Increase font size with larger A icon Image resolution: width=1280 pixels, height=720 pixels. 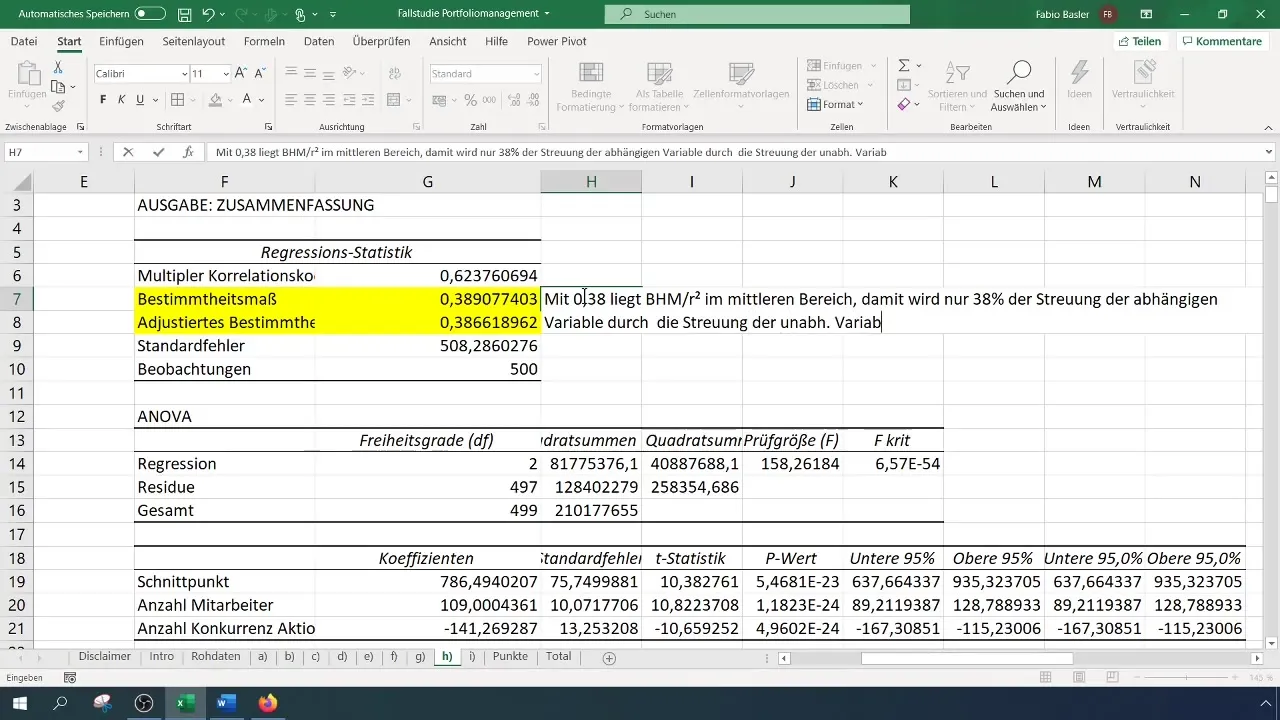[x=241, y=74]
